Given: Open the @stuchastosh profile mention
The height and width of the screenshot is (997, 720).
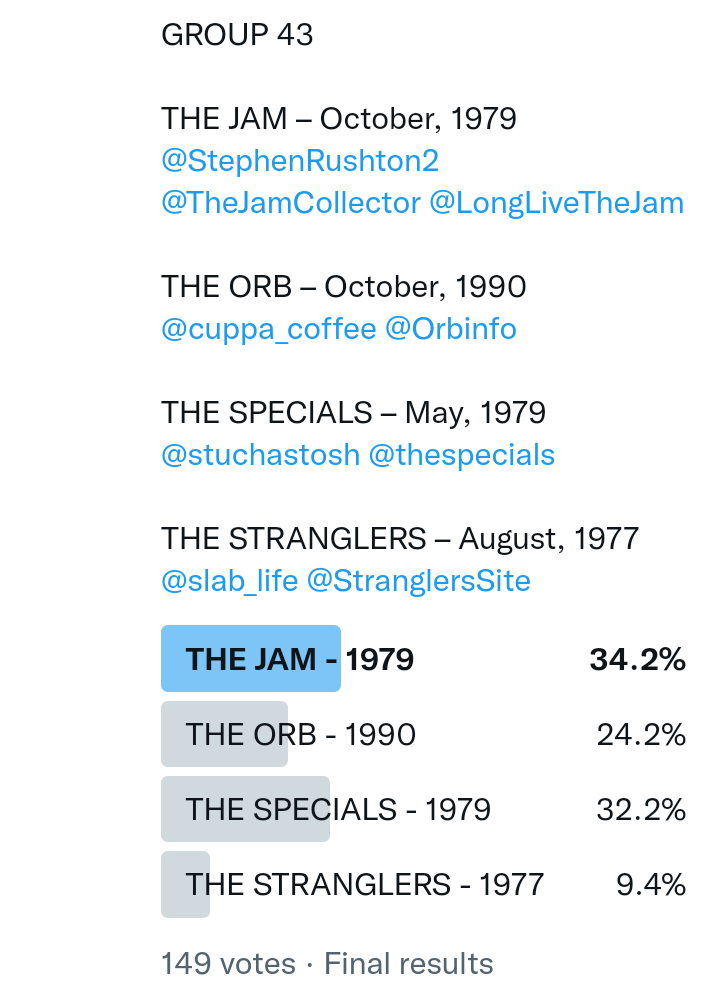Looking at the screenshot, I should [260, 455].
